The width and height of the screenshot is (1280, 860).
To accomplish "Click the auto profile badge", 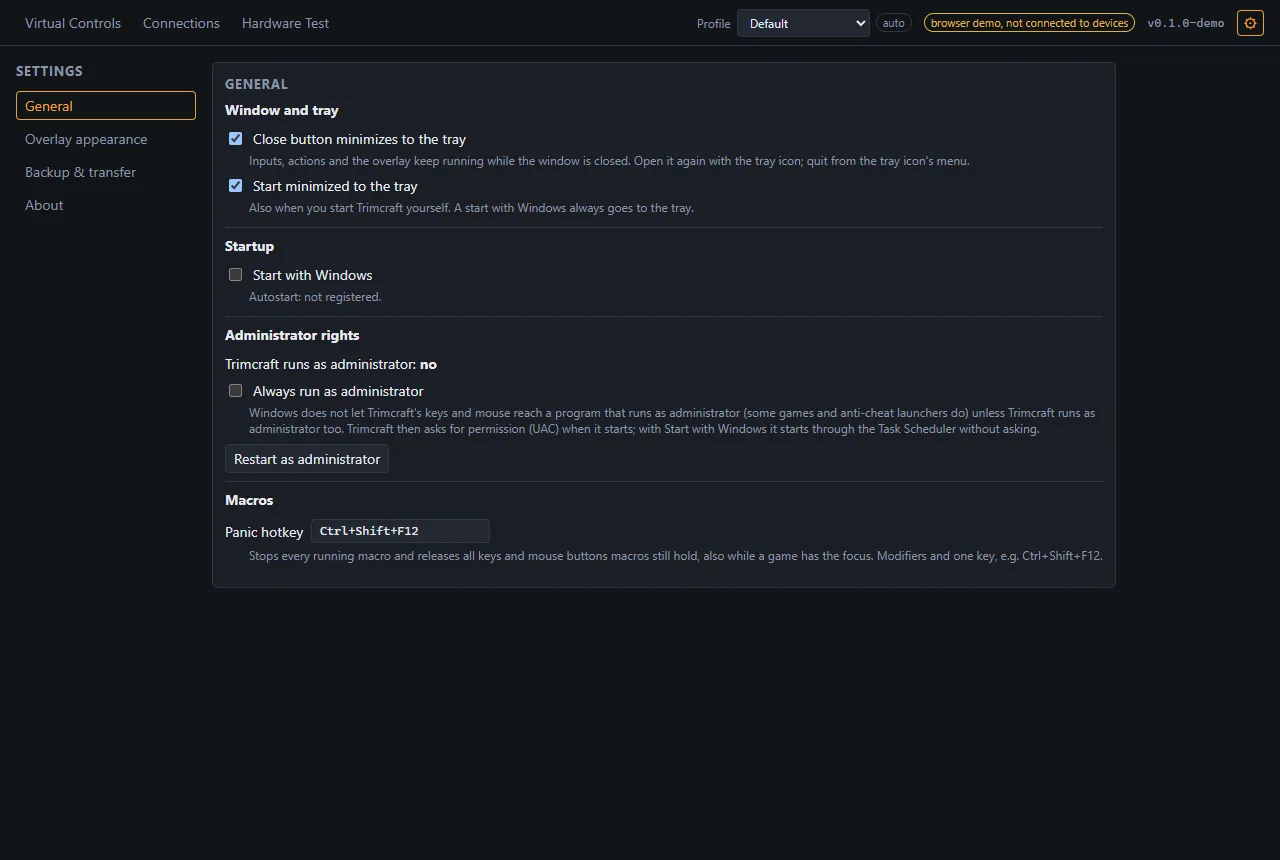I will click(x=894, y=23).
